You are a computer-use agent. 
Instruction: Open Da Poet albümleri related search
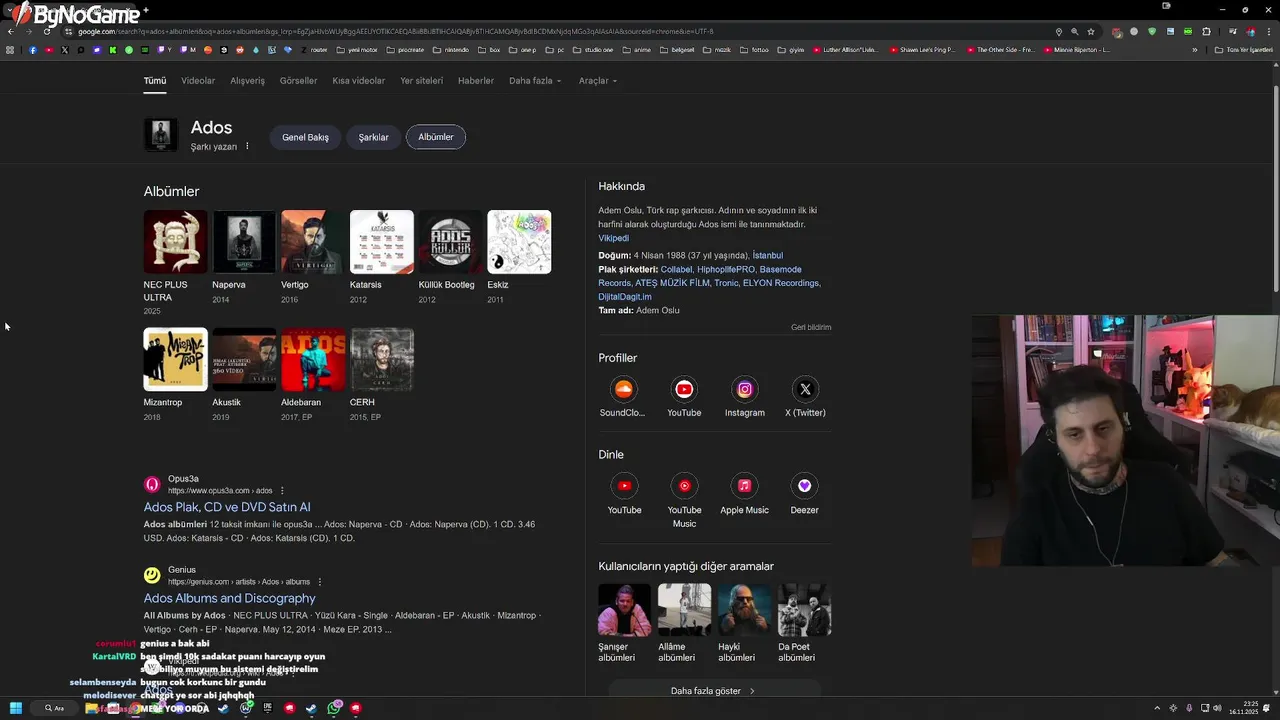tap(805, 623)
